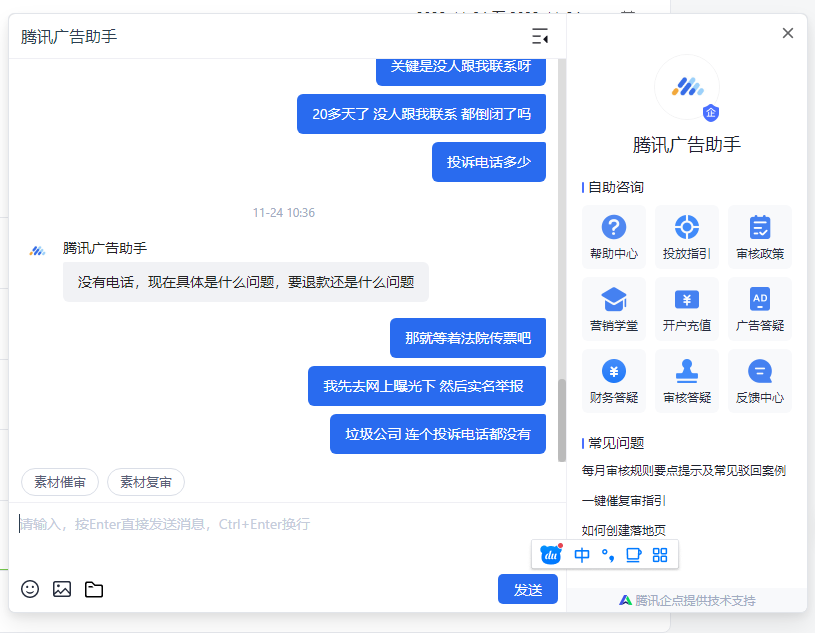Click the timestamp 11-24 10:36
The image size is (815, 633).
[x=284, y=213]
